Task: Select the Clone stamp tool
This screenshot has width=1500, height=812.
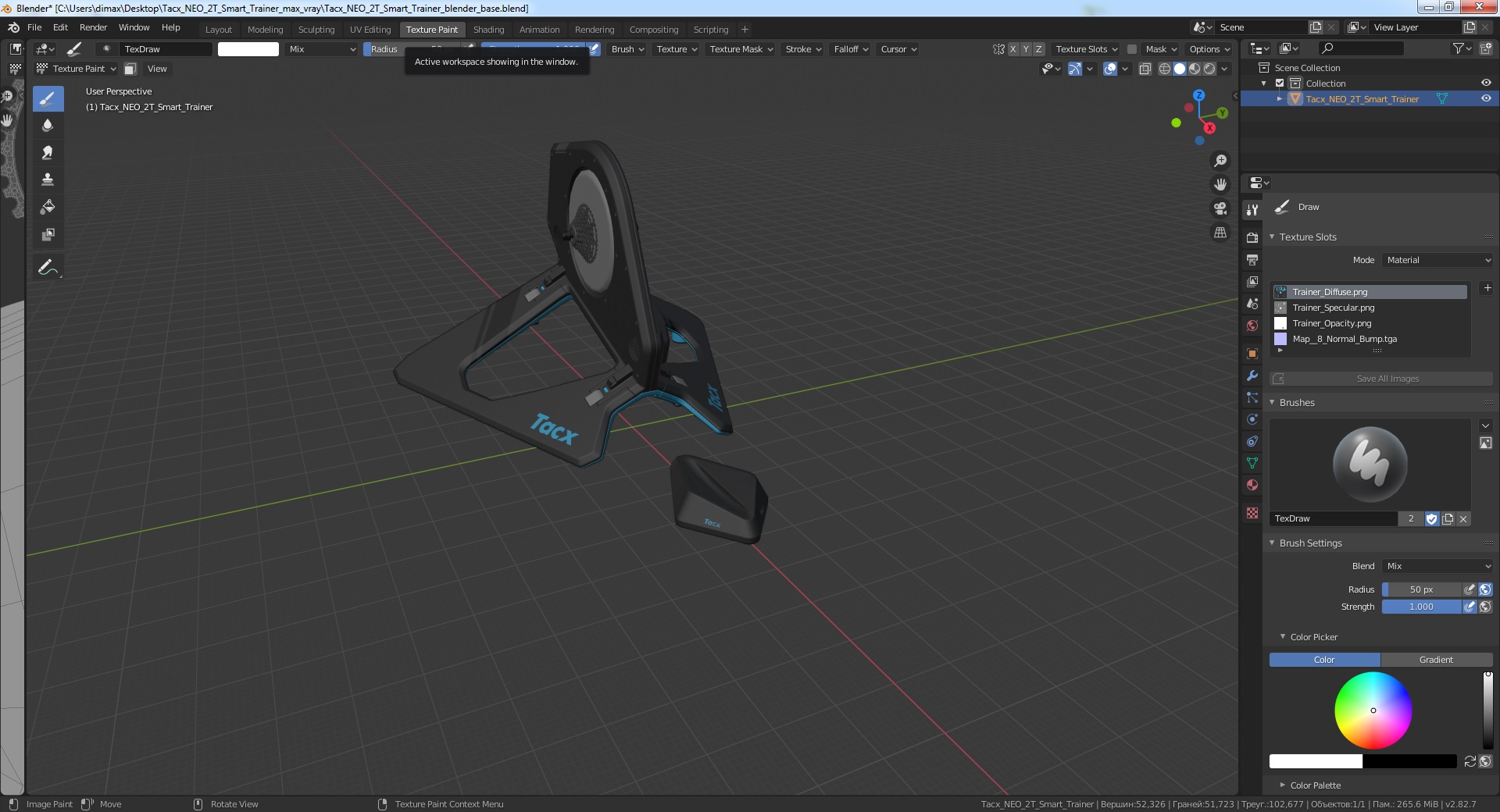Action: [48, 180]
